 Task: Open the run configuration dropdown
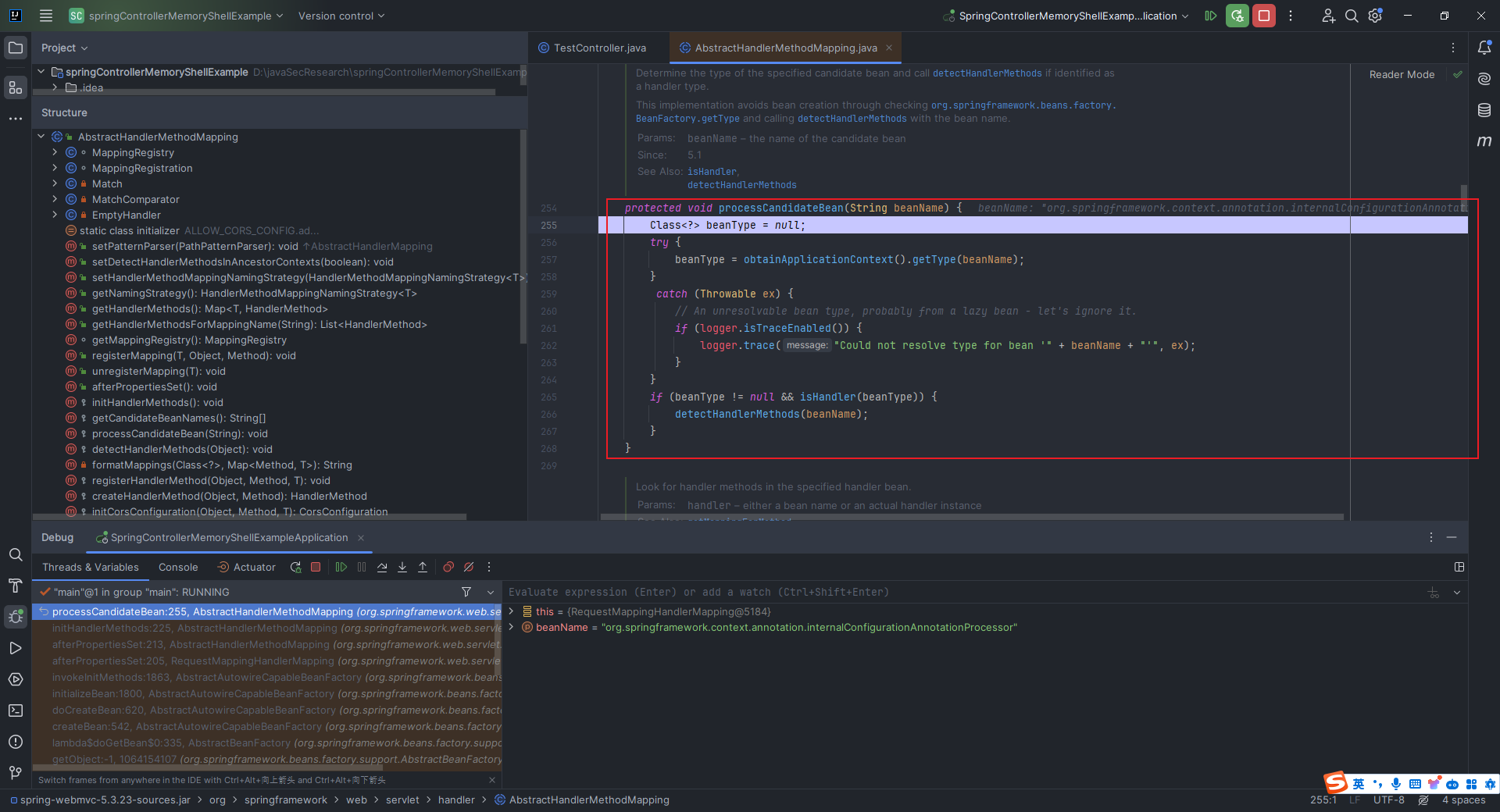[x=1066, y=16]
